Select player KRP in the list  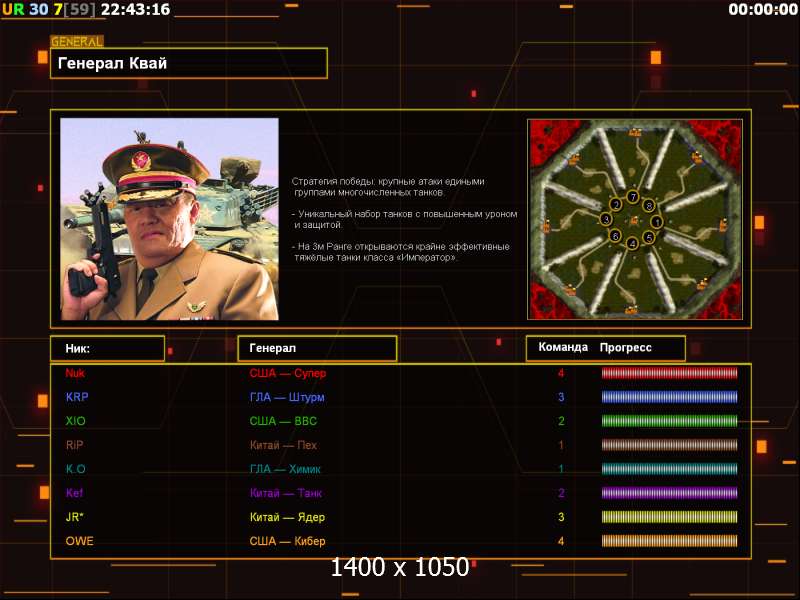[77, 397]
